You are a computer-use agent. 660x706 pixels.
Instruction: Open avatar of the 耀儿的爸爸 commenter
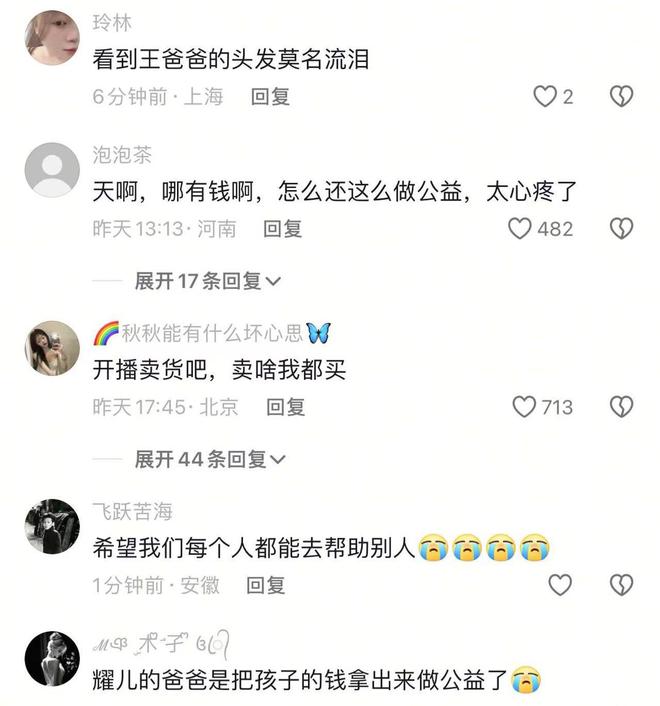click(52, 659)
